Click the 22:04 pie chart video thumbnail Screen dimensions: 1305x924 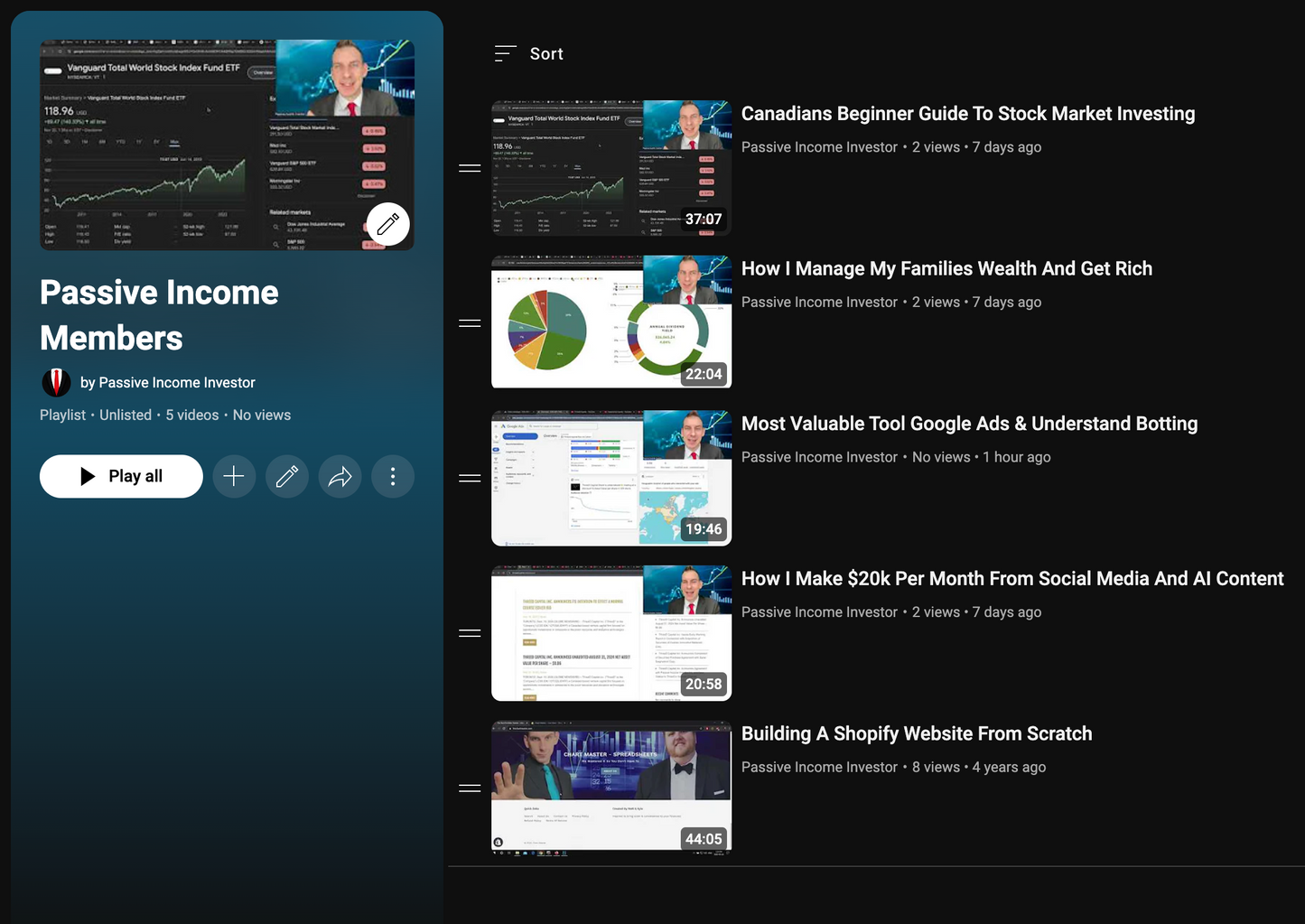[x=611, y=322]
